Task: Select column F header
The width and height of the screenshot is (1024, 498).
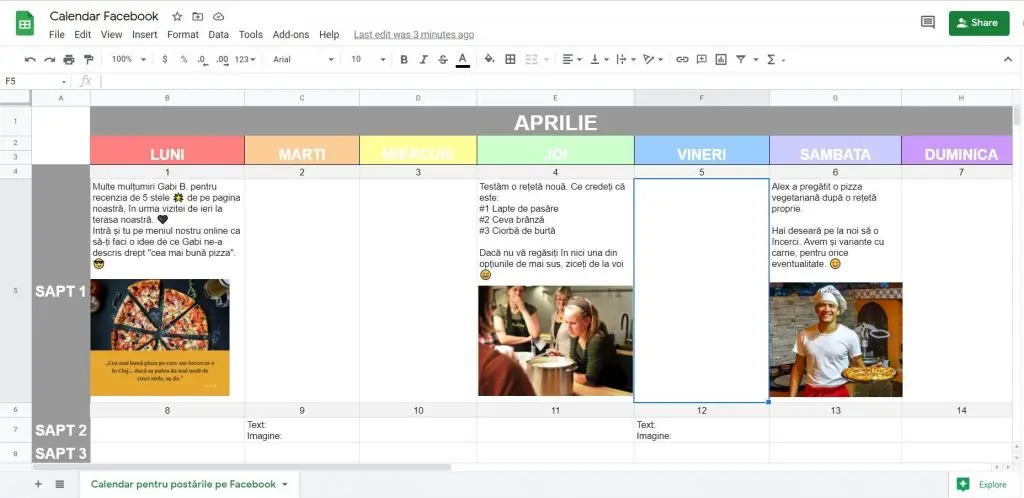Action: pos(701,98)
